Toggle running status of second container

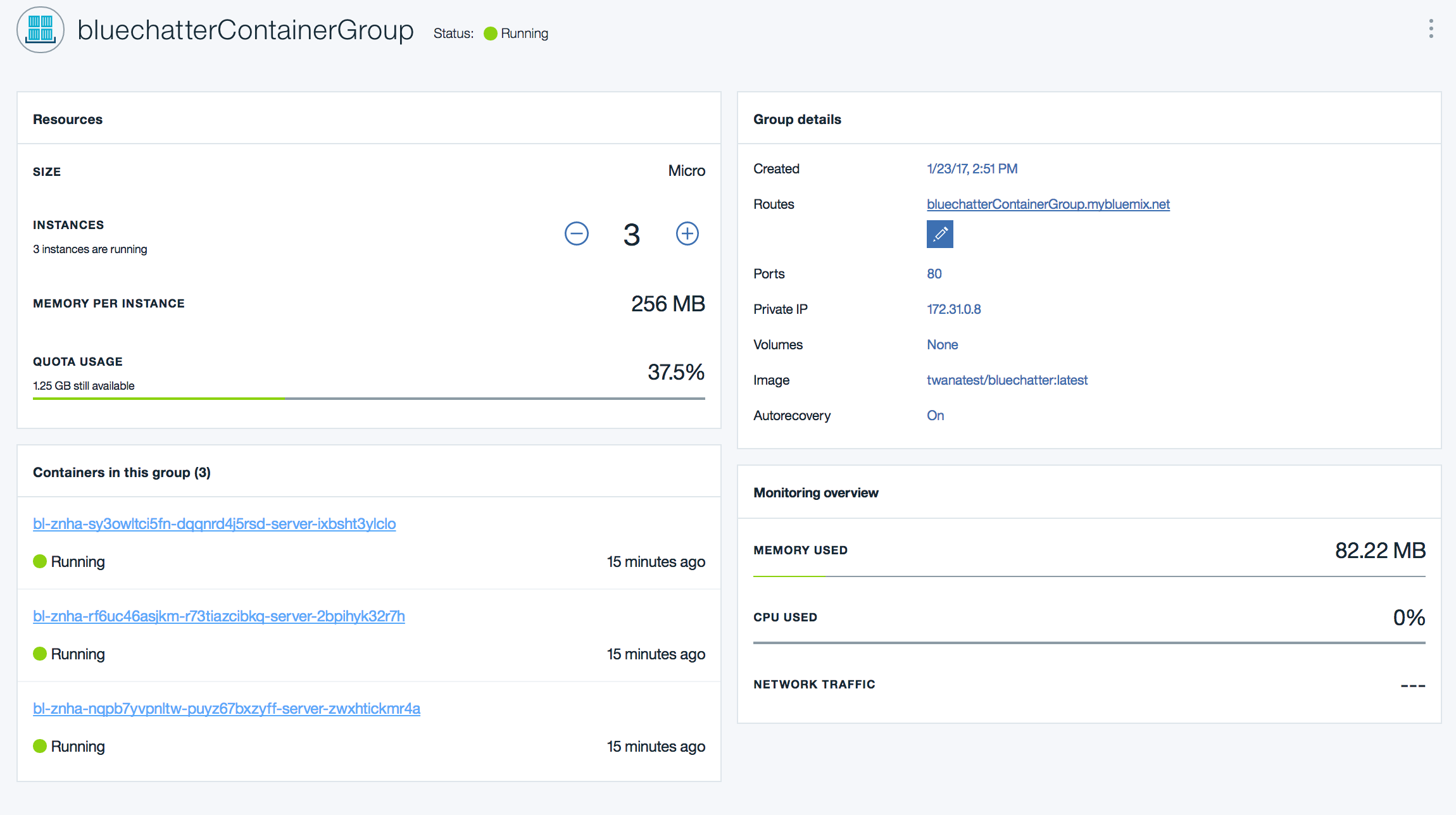(x=39, y=653)
